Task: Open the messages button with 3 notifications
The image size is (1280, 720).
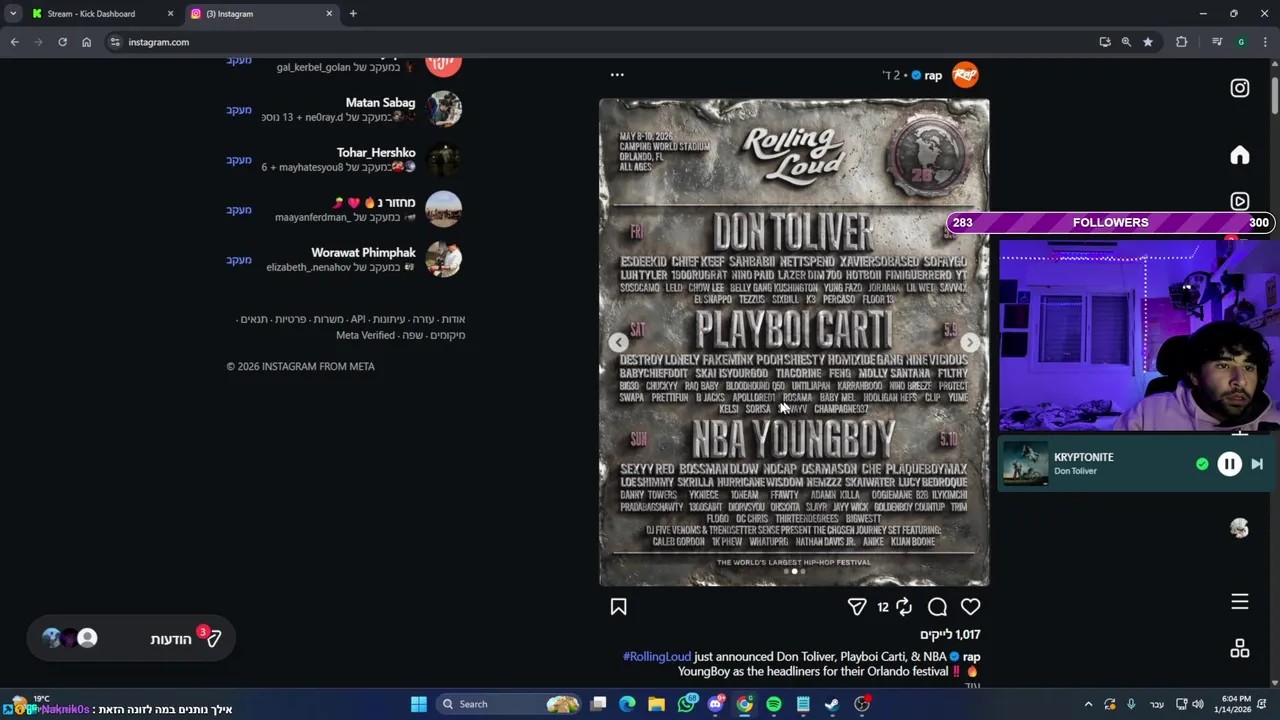Action: 131,638
